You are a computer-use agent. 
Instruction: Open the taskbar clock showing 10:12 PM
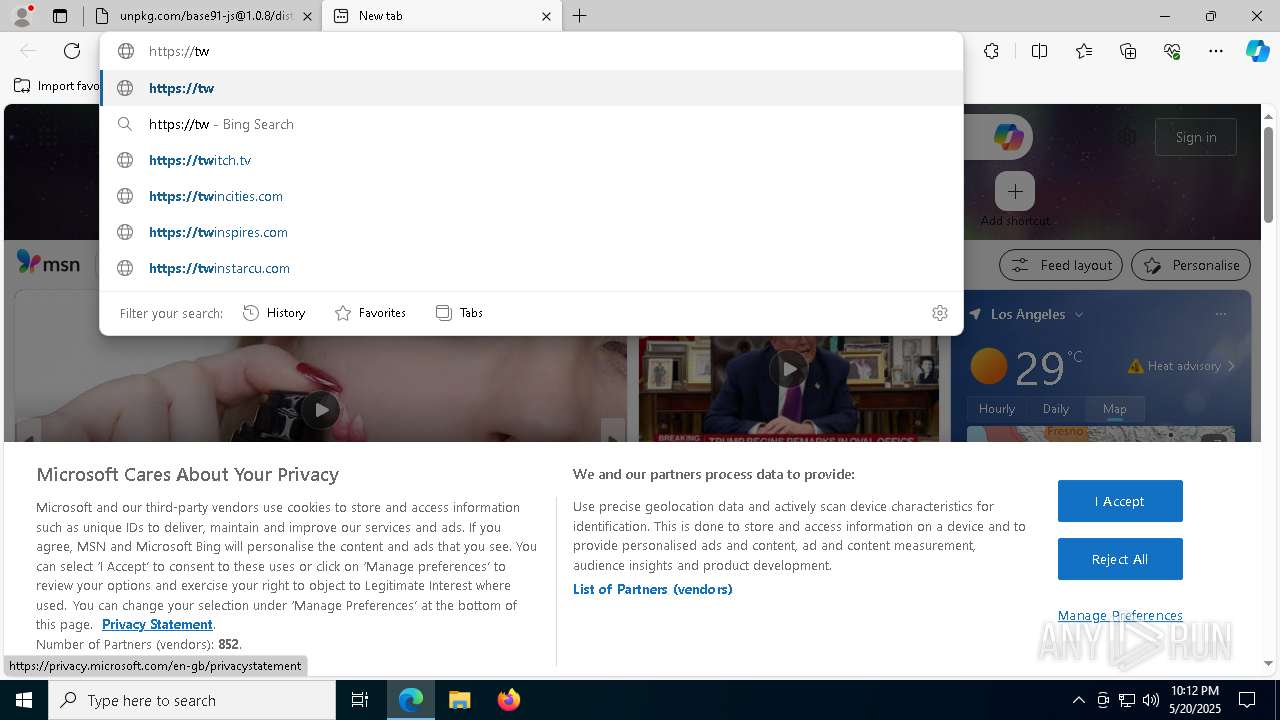tap(1195, 700)
